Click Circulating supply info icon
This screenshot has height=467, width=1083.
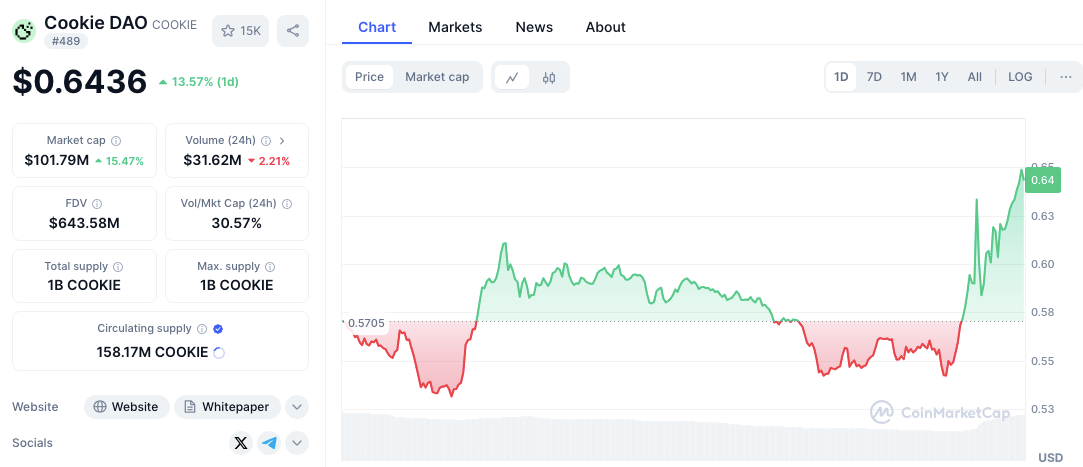pos(202,329)
